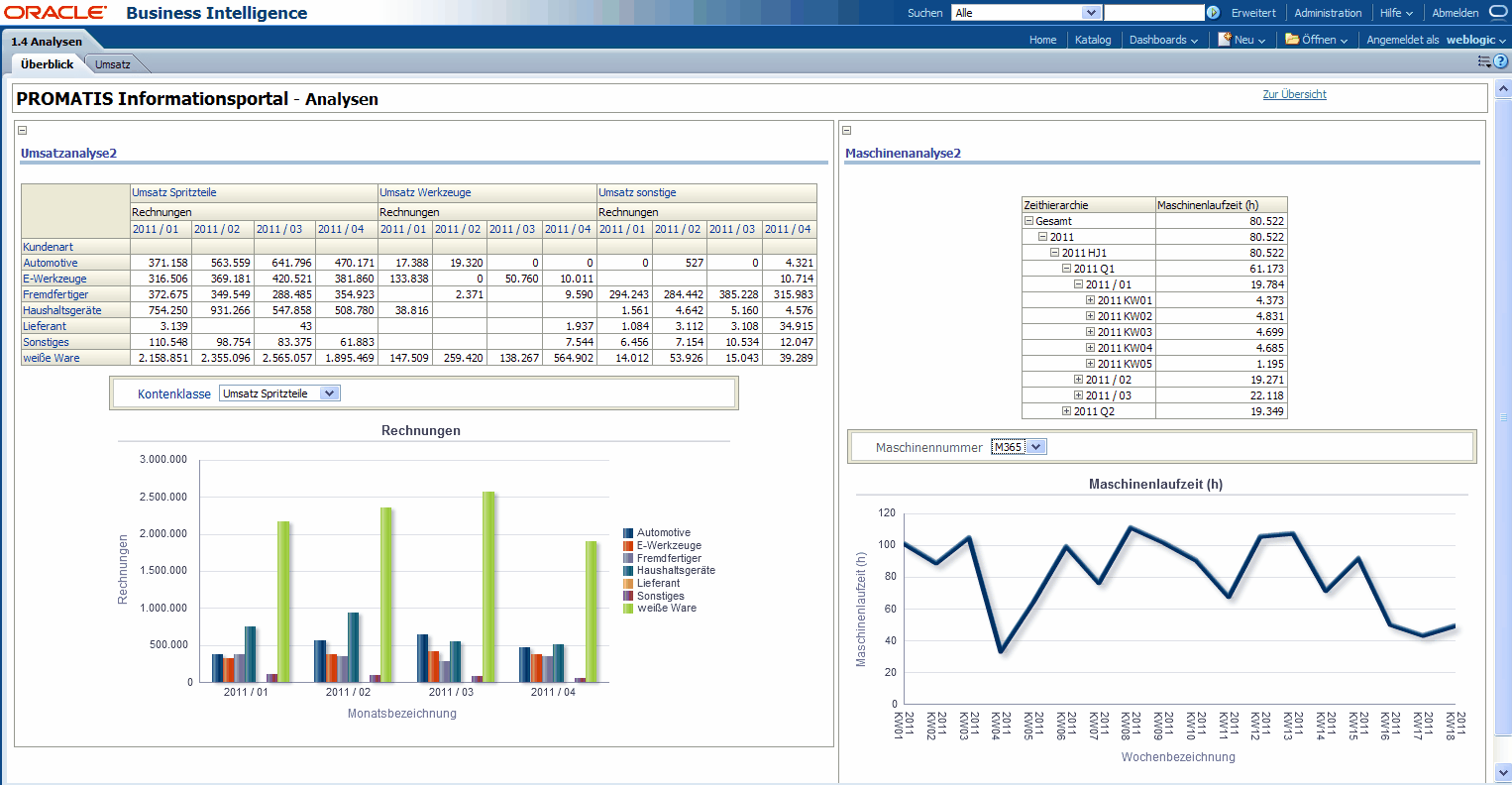The height and width of the screenshot is (785, 1512).
Task: Open the dashboard help question mark icon
Action: [x=1501, y=61]
